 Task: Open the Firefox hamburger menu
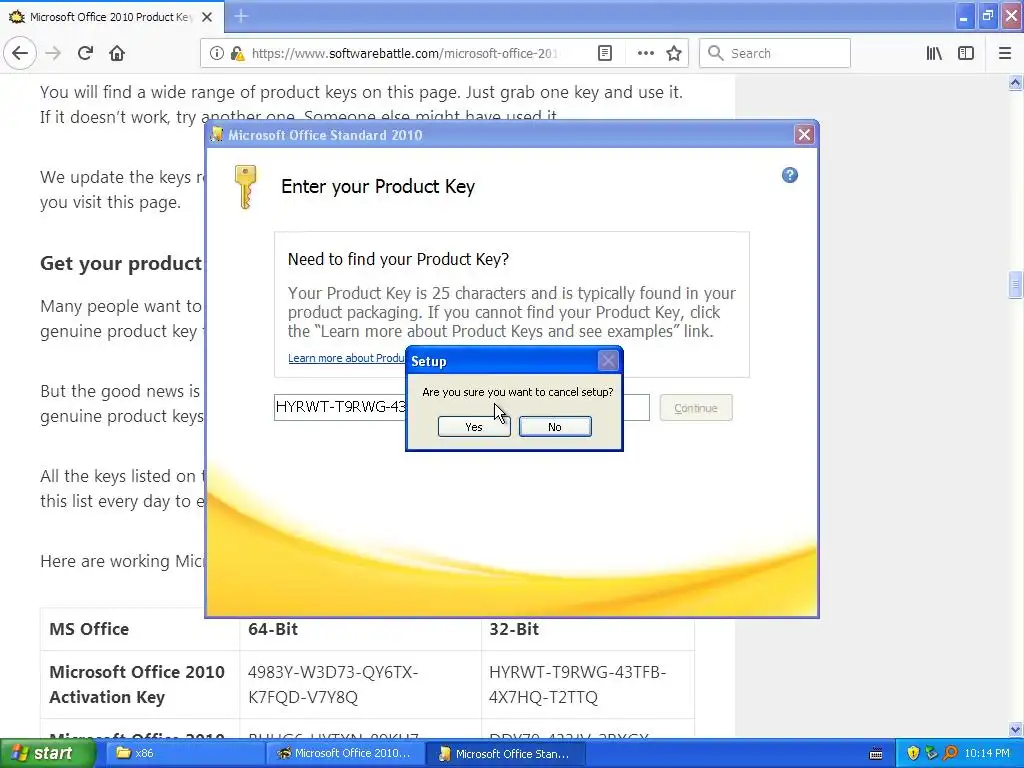1005,53
